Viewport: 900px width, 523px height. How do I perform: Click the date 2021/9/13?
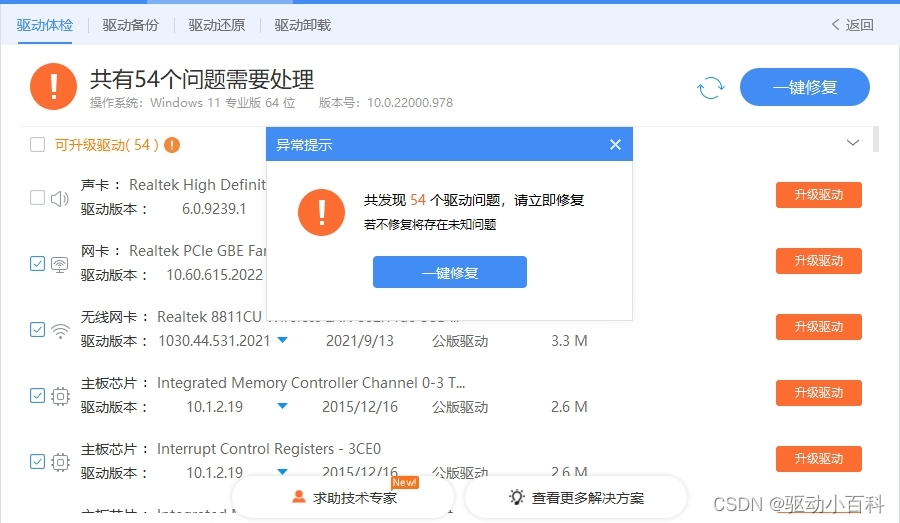pos(360,341)
